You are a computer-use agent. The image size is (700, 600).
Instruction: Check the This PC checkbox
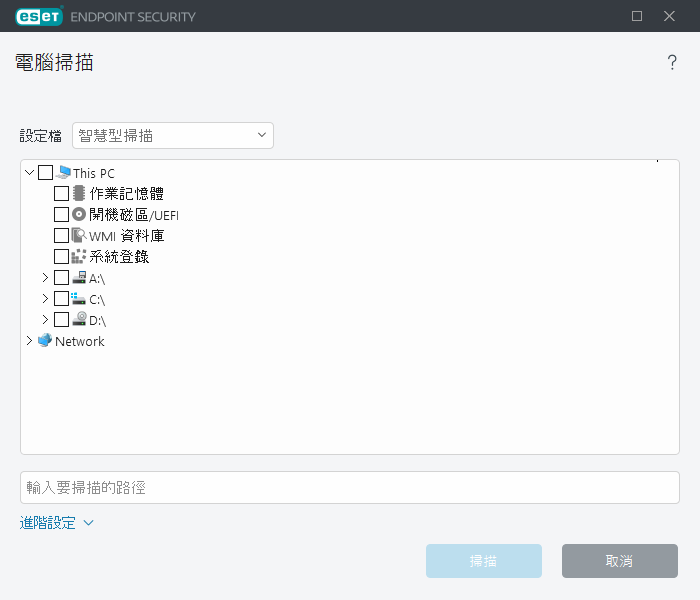point(46,173)
